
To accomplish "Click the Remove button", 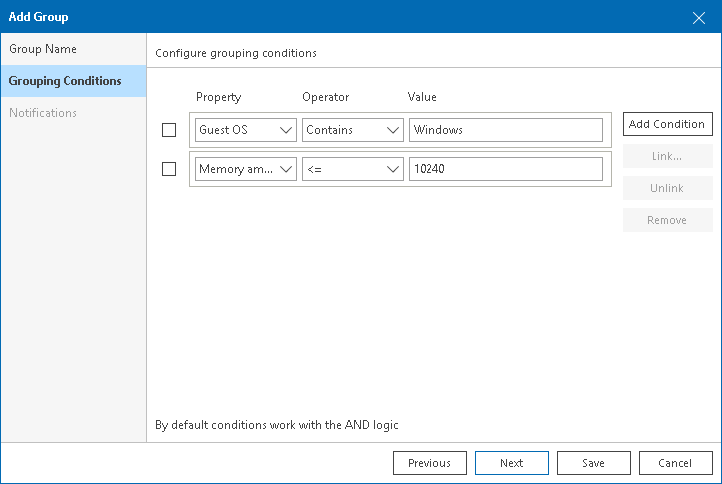I will click(x=667, y=220).
